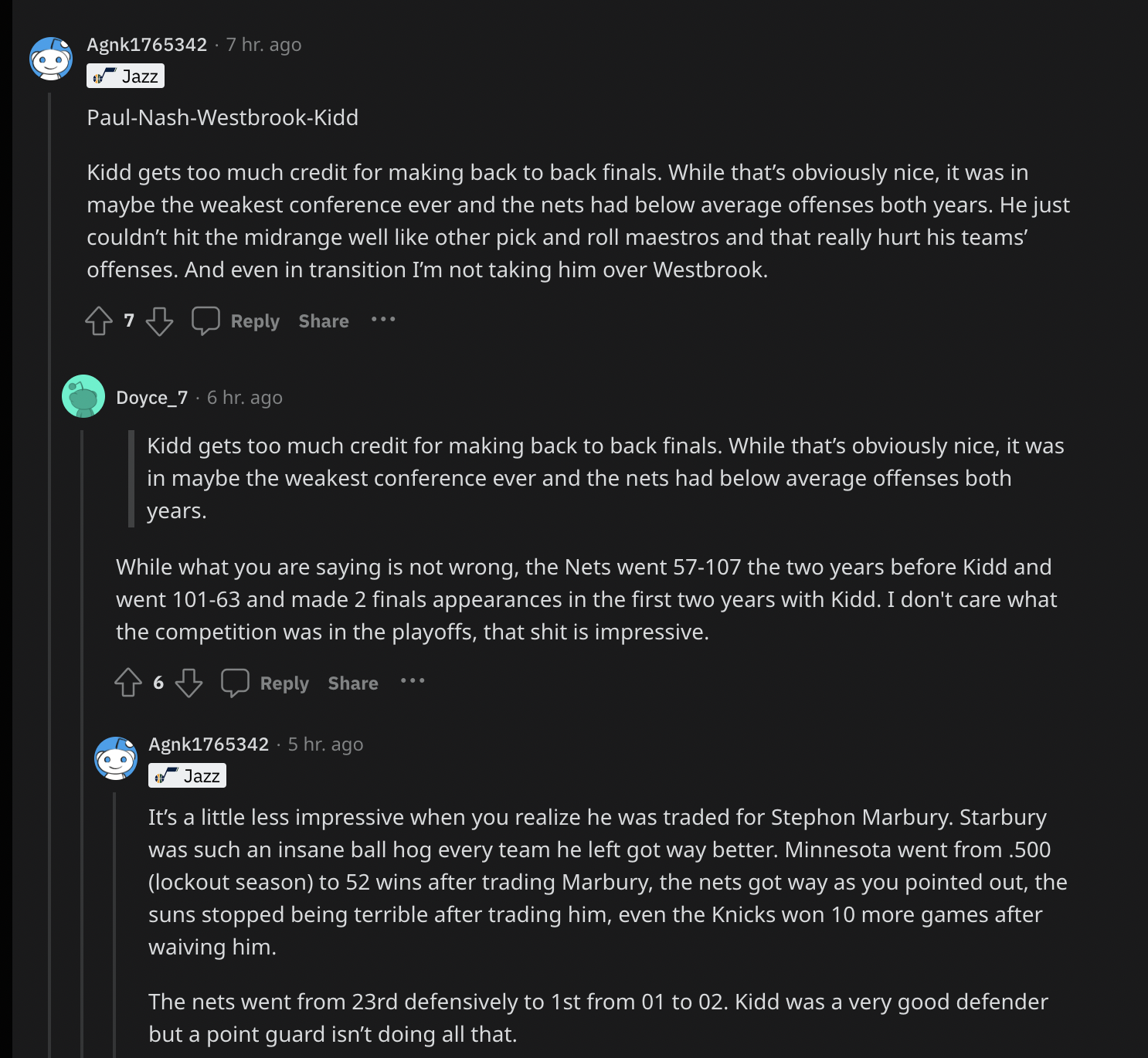Upvote the Paul-Nash-Westbrook-Kidd comment
Viewport: 1148px width, 1058px height.
pos(99,320)
